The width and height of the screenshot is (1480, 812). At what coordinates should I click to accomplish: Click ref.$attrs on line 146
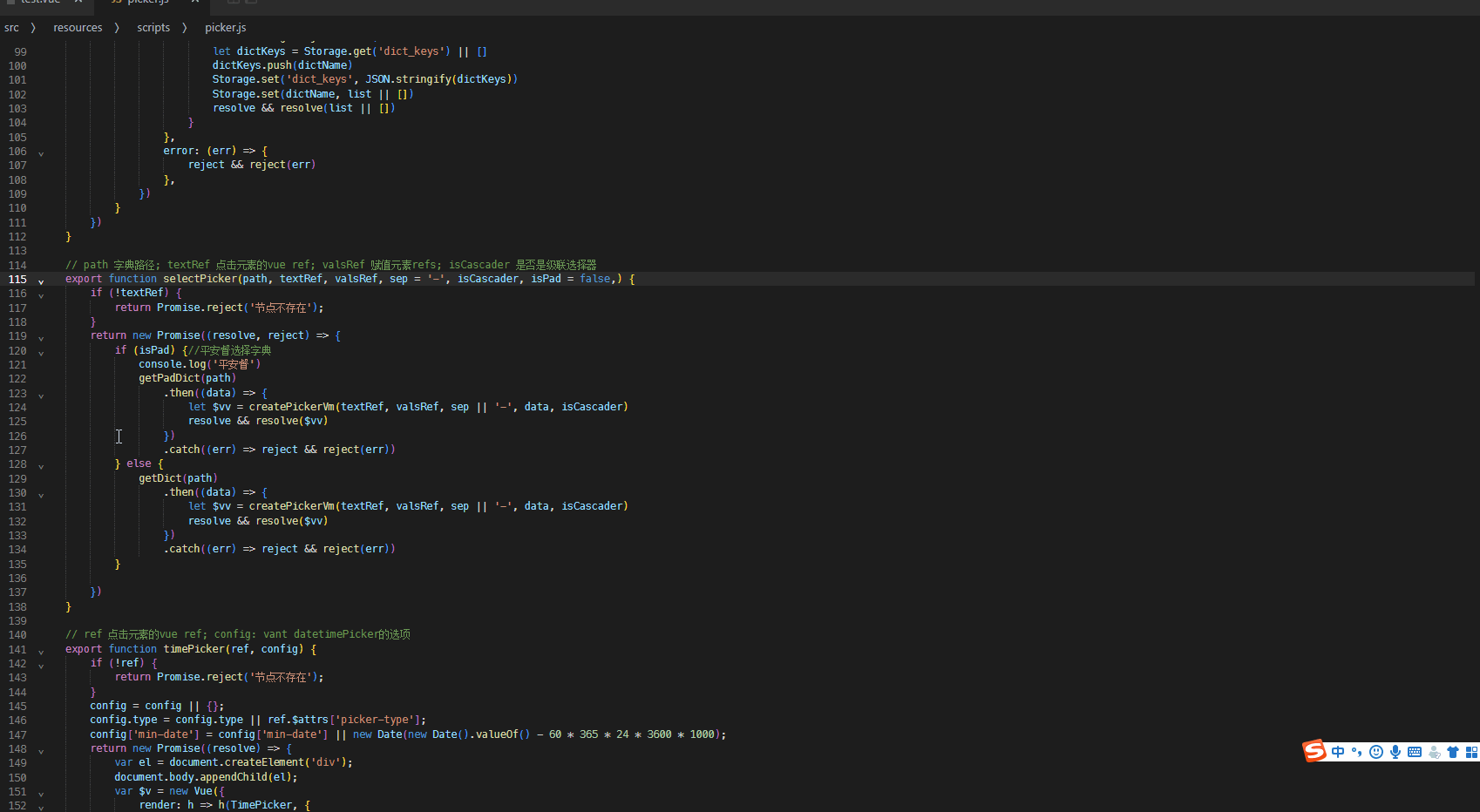click(298, 720)
